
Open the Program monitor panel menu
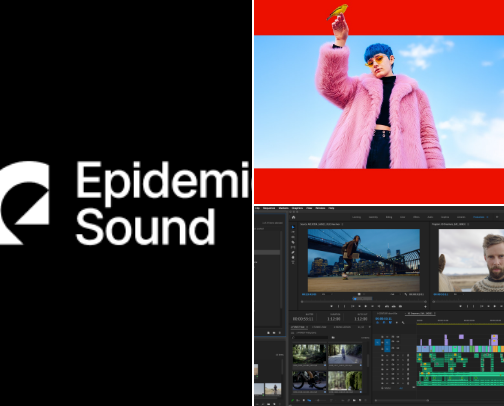point(468,224)
